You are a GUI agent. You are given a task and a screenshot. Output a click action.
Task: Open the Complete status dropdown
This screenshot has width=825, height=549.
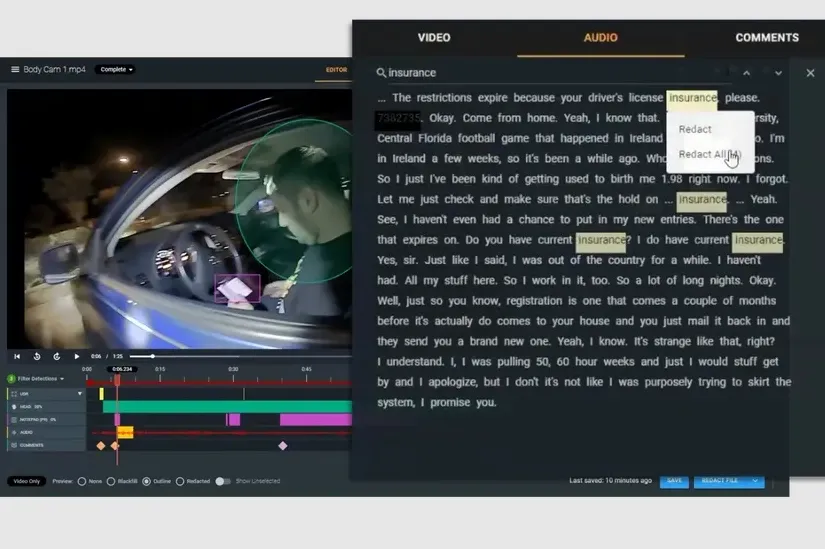pos(115,69)
